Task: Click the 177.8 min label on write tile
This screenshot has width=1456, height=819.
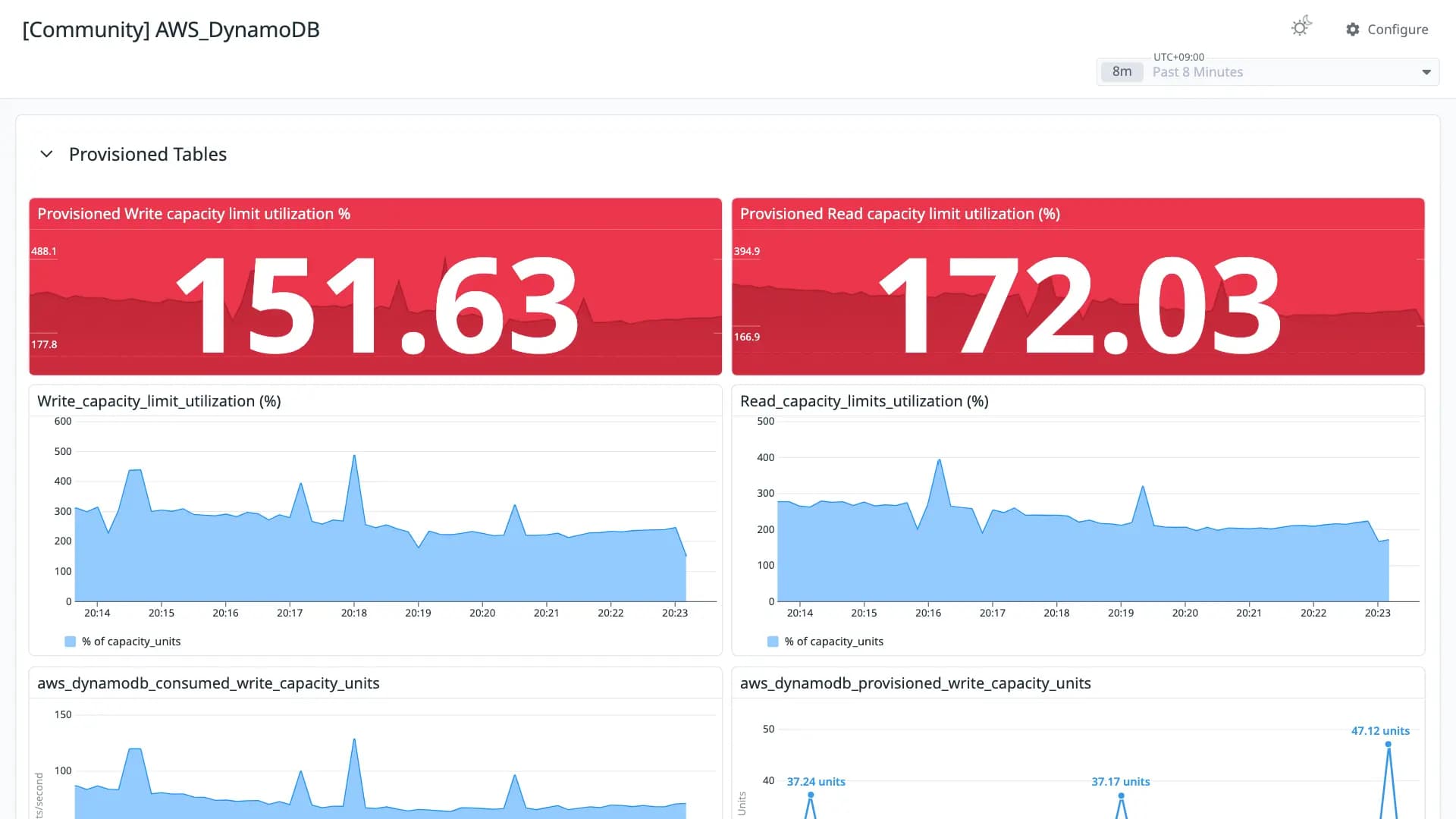Action: 44,344
